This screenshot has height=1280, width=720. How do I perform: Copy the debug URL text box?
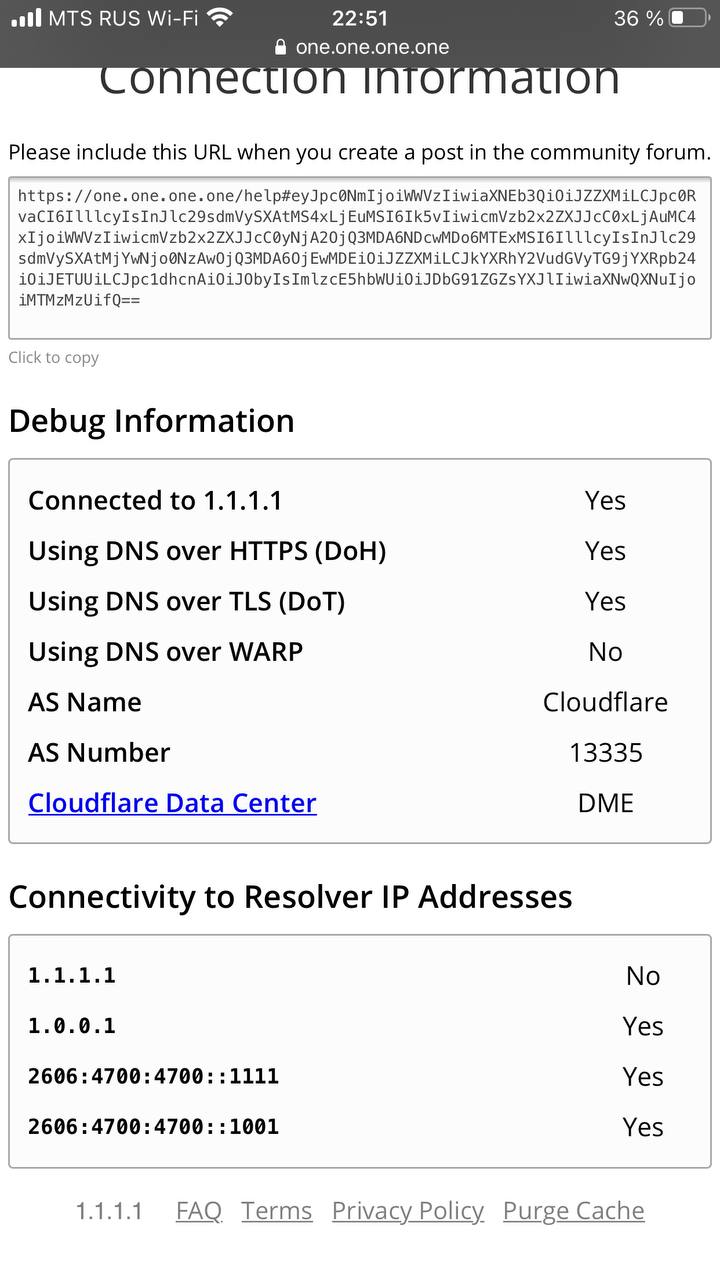(360, 259)
